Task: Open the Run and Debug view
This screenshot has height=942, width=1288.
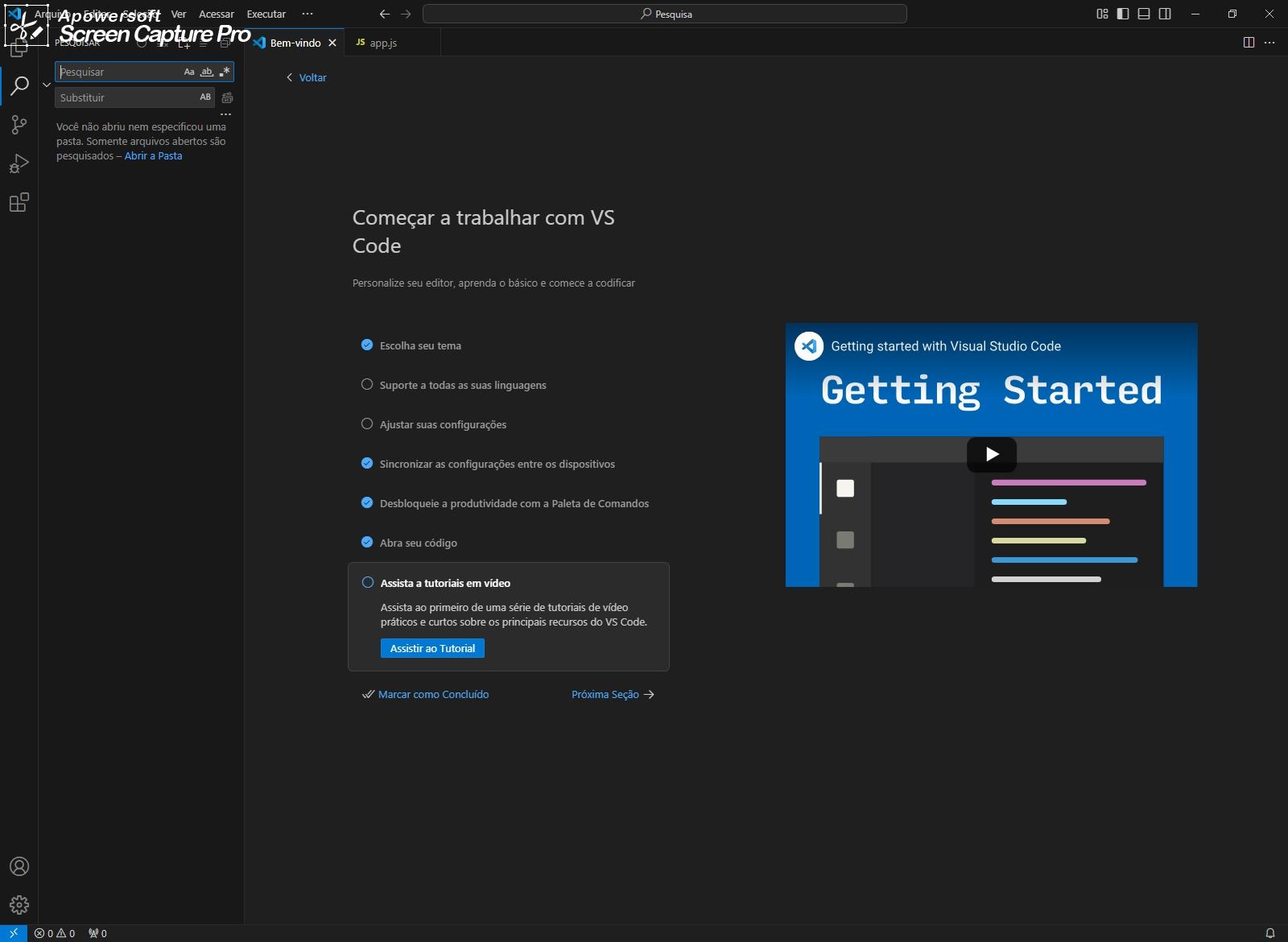Action: pos(19,163)
